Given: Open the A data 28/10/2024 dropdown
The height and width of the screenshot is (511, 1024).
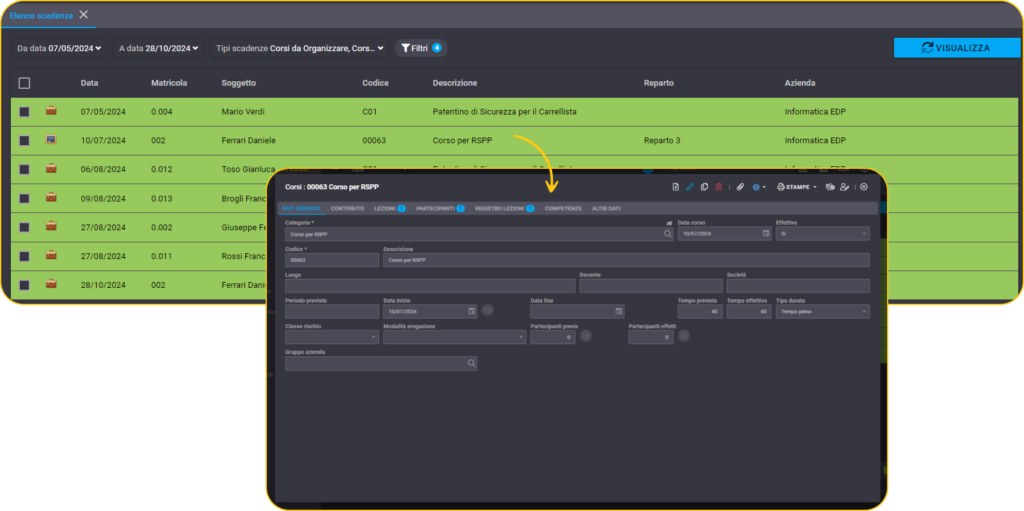Looking at the screenshot, I should pos(159,48).
